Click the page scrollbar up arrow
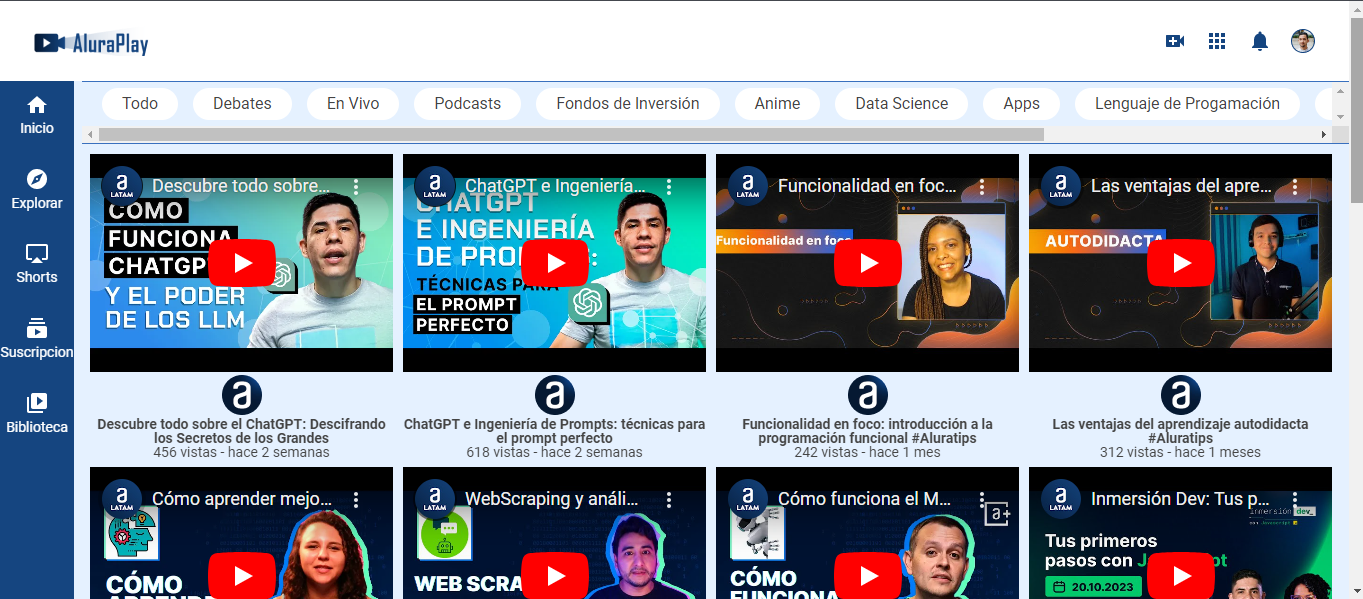1363x599 pixels. (1355, 8)
